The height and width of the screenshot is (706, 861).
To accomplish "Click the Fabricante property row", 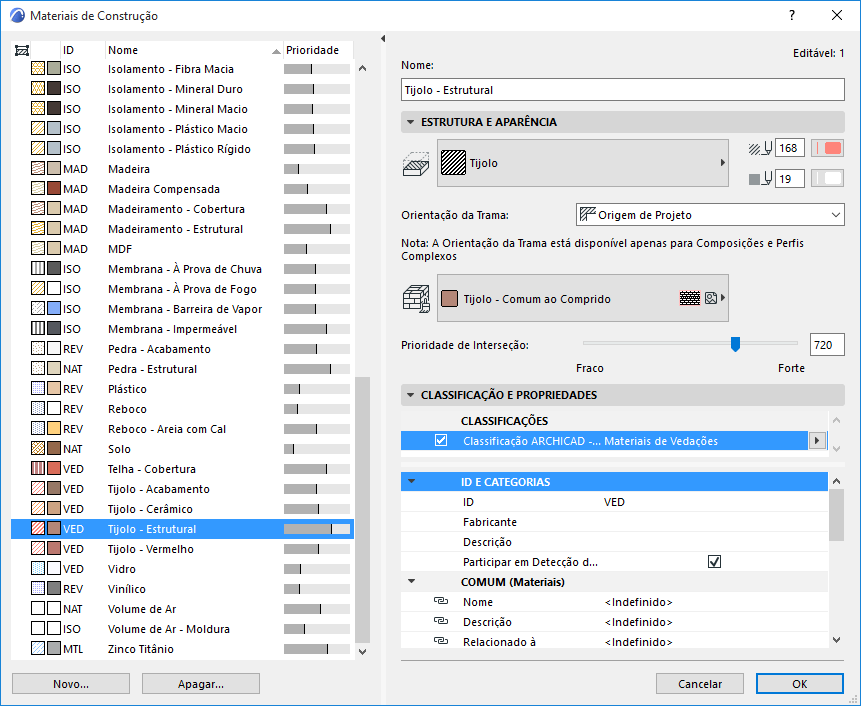I will pos(614,522).
